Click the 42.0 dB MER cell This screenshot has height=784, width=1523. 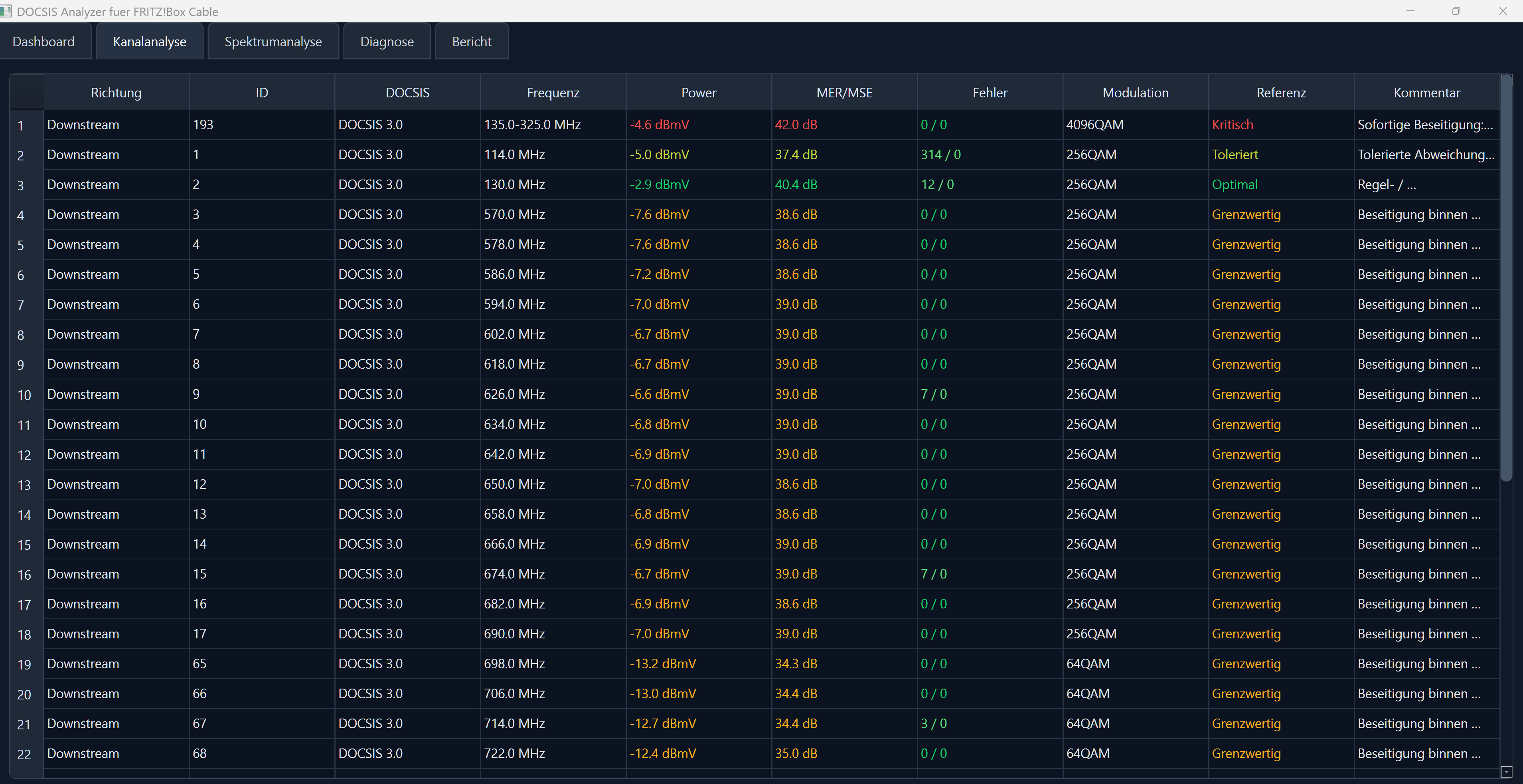[x=844, y=125]
